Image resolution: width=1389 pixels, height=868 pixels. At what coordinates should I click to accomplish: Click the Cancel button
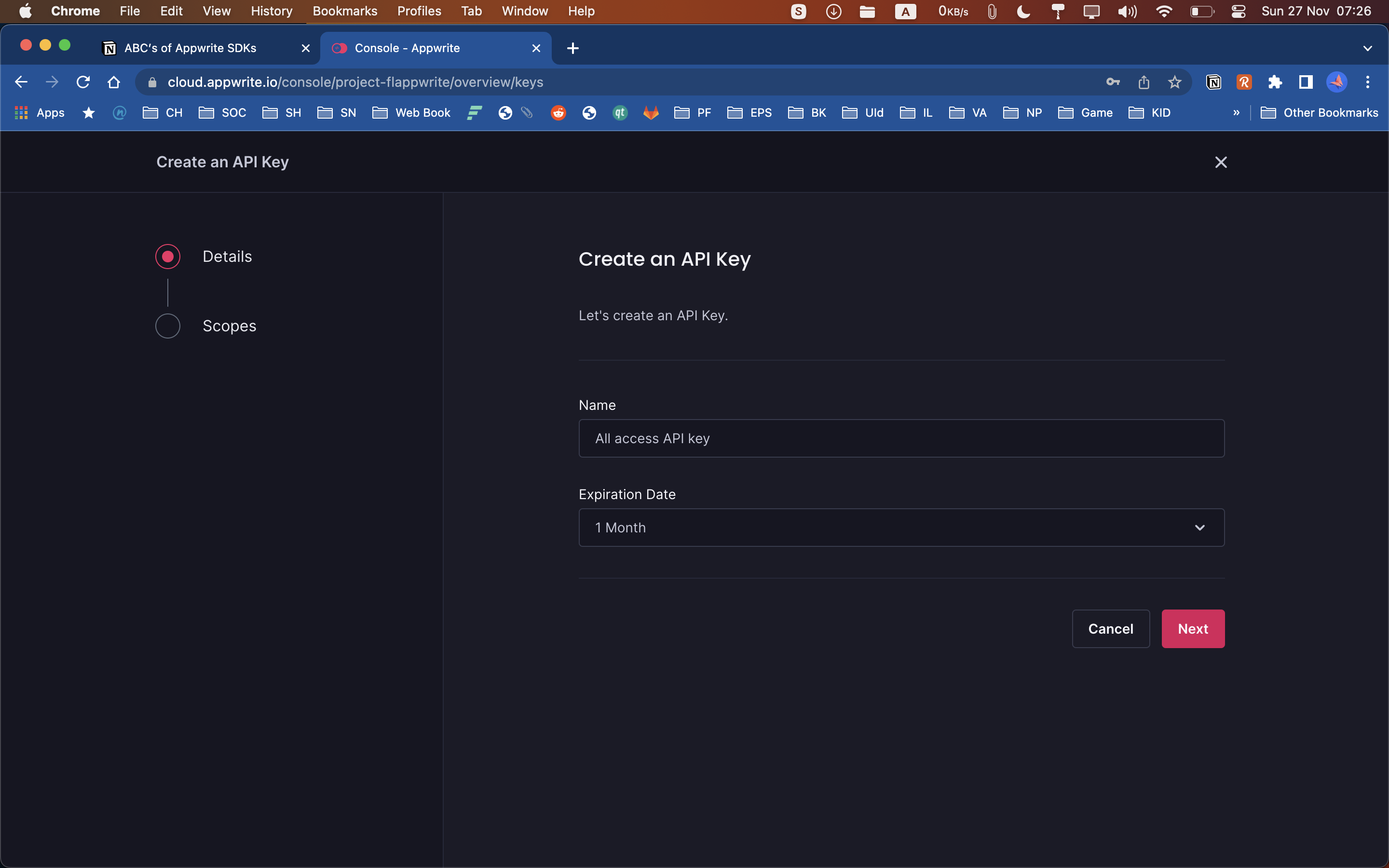[x=1111, y=629]
